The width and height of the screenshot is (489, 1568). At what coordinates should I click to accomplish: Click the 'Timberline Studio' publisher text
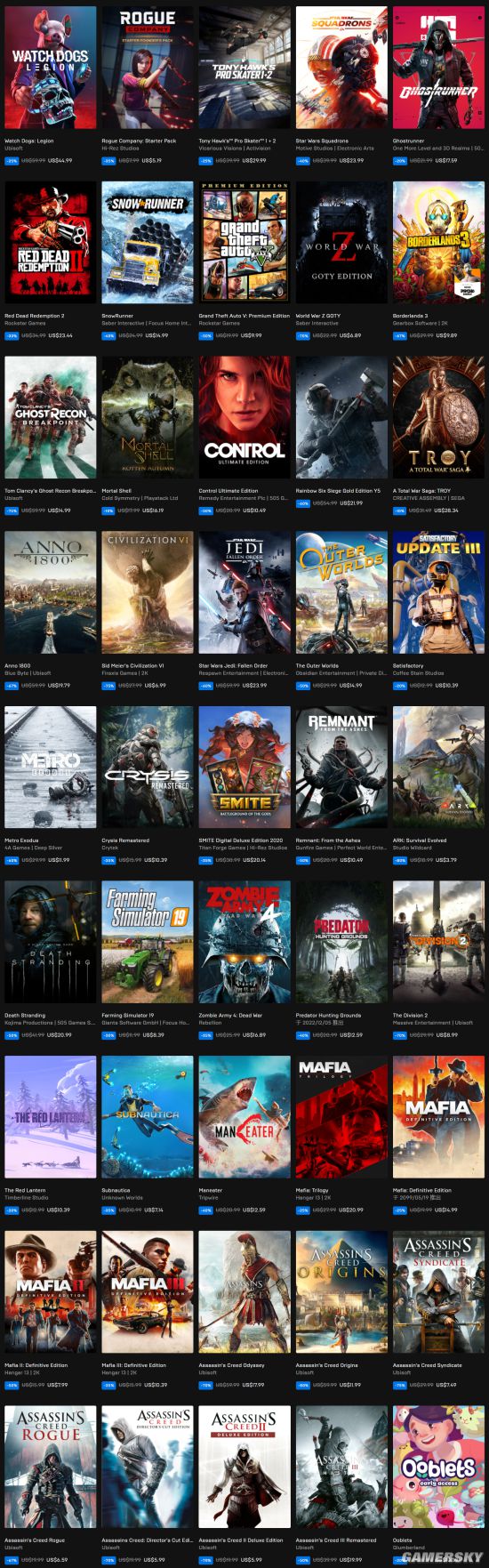pos(27,1197)
